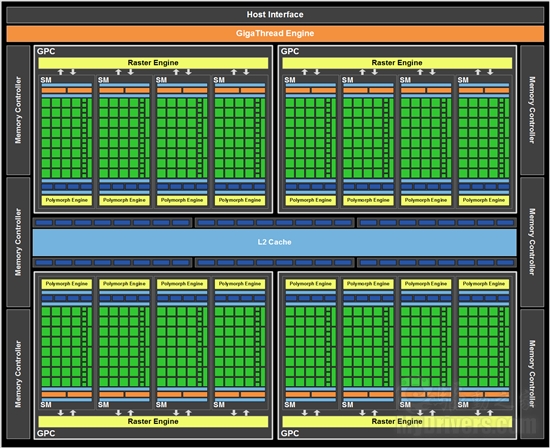Click the last SM label in the upper-left GPC
The height and width of the screenshot is (448, 550).
(x=219, y=80)
